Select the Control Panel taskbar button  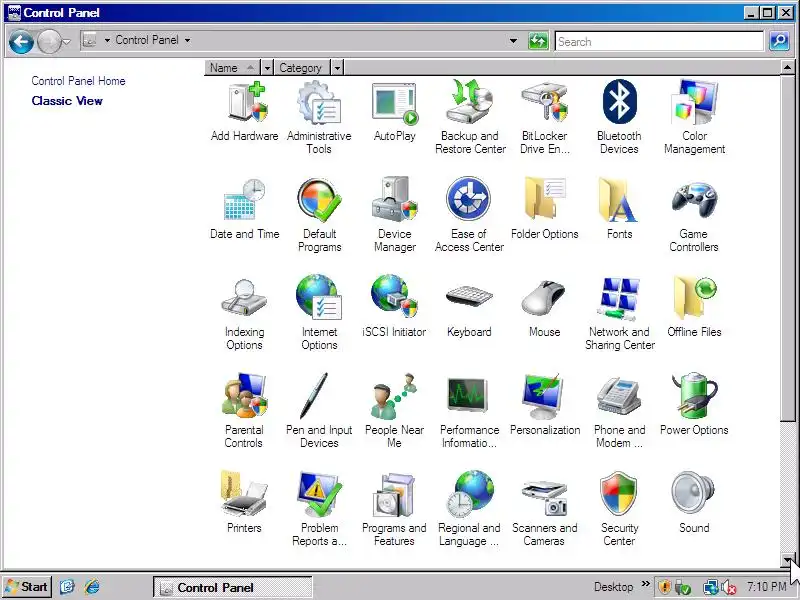tap(233, 588)
